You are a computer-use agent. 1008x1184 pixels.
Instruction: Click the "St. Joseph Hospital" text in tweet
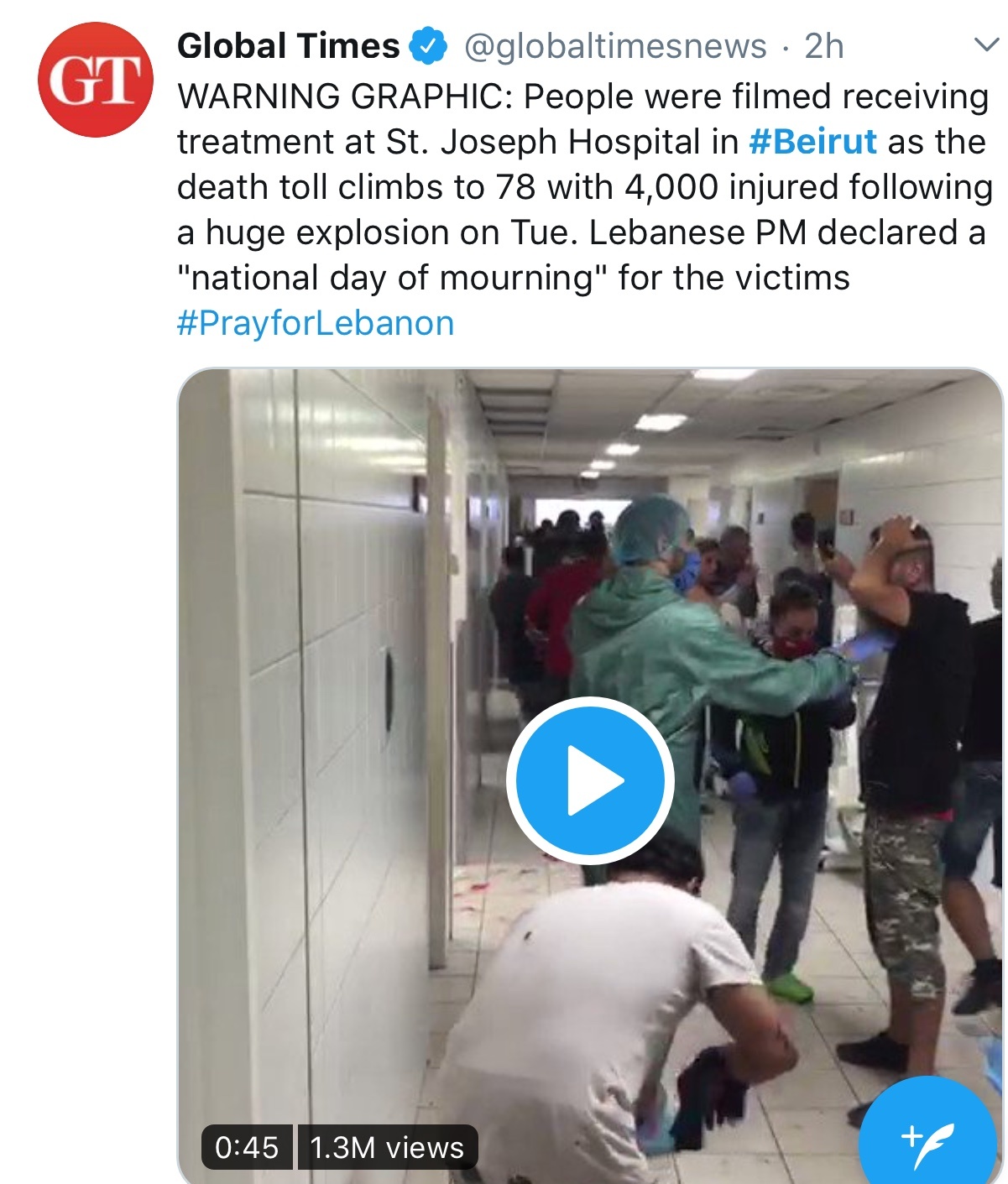click(543, 142)
